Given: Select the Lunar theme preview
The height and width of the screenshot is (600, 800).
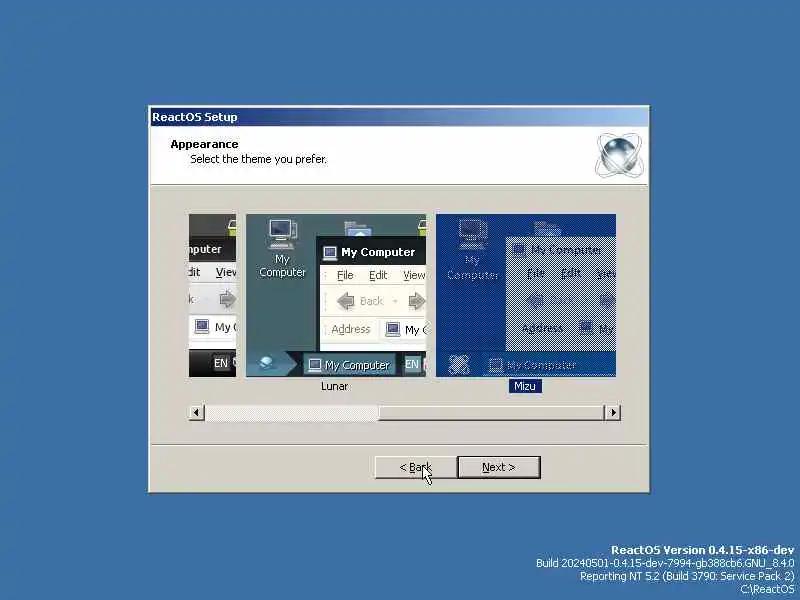Looking at the screenshot, I should click(x=336, y=295).
